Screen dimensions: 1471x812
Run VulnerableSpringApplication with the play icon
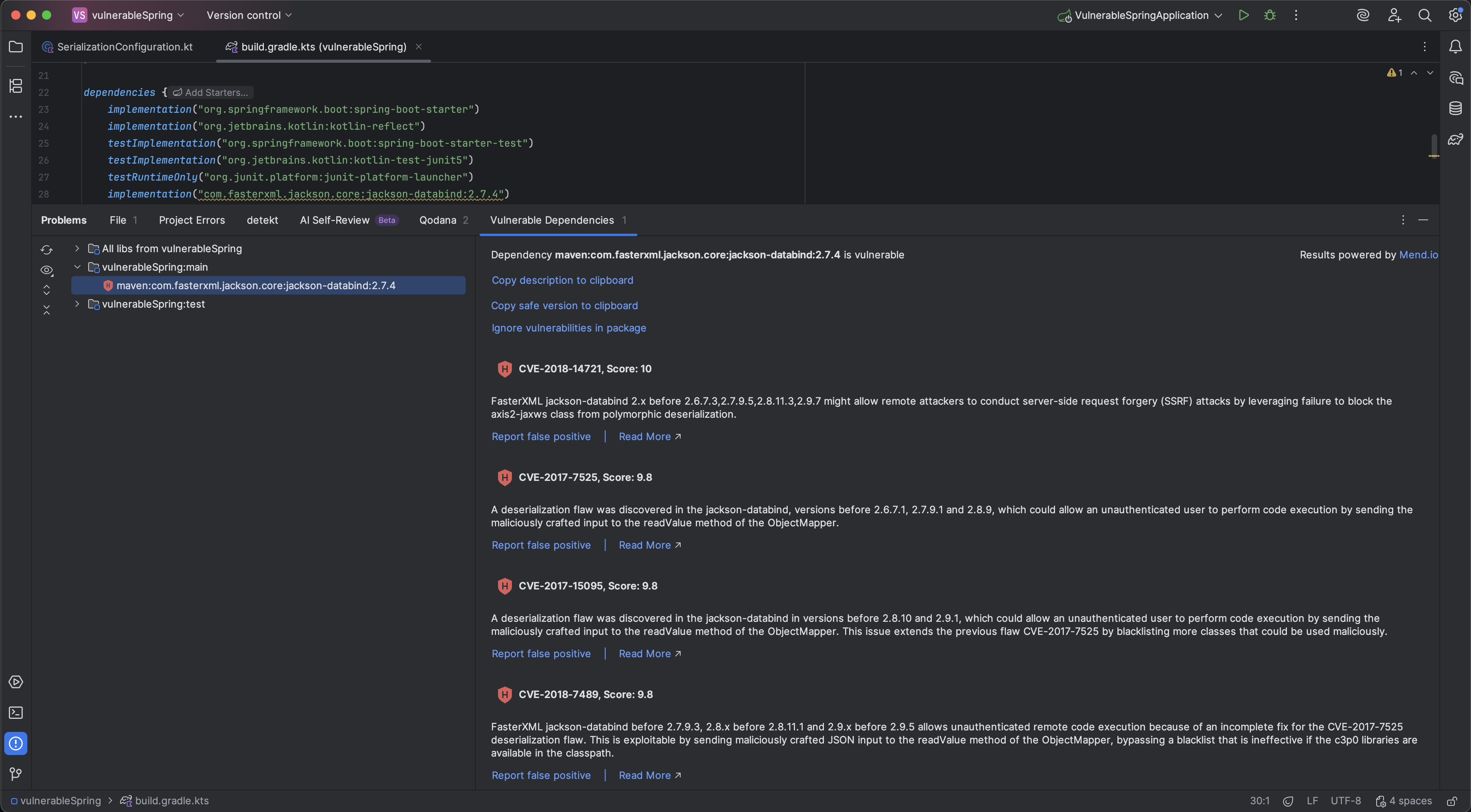1244,15
